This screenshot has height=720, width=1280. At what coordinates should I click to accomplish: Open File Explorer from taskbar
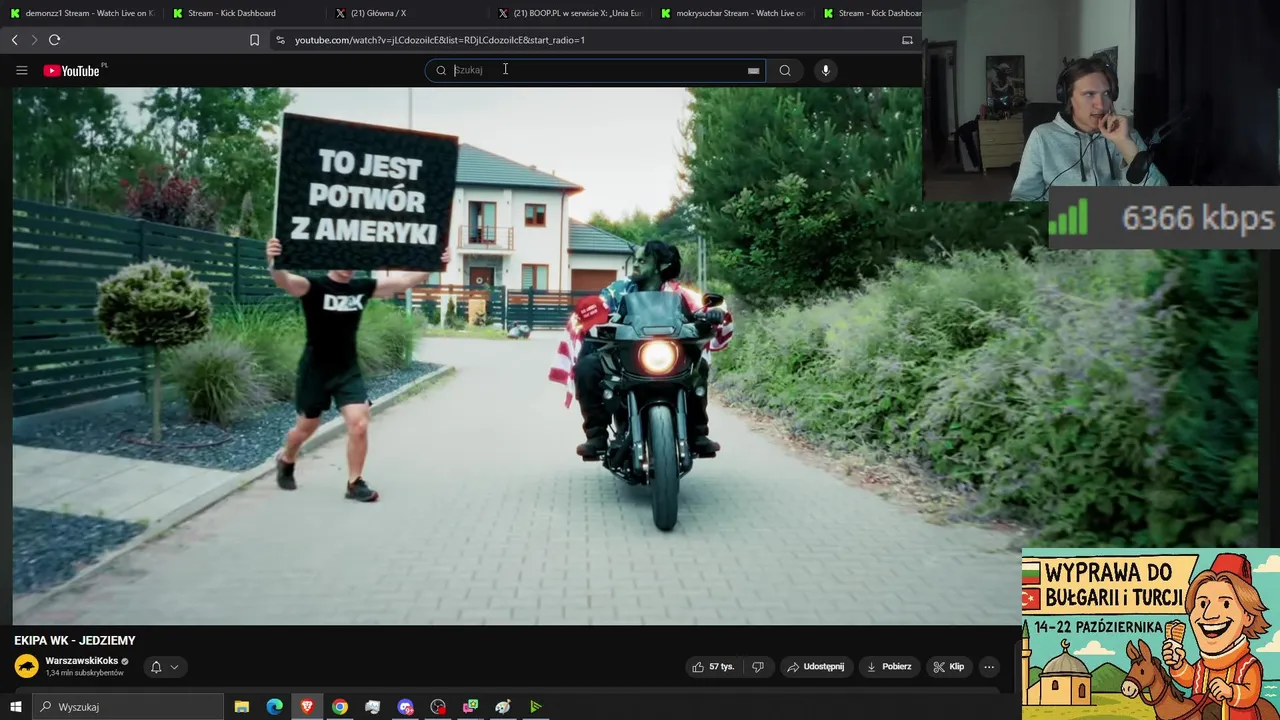click(242, 707)
